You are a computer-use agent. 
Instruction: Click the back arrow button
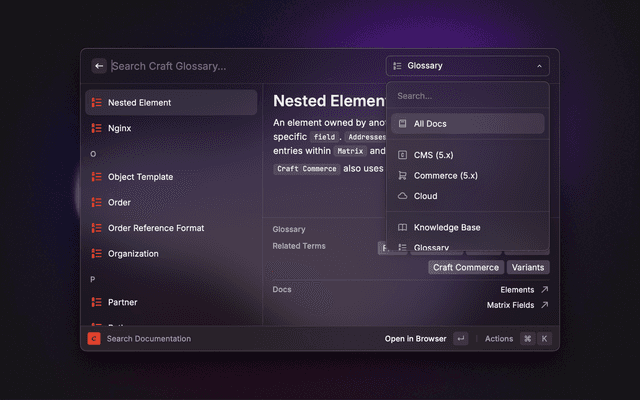[x=99, y=66]
